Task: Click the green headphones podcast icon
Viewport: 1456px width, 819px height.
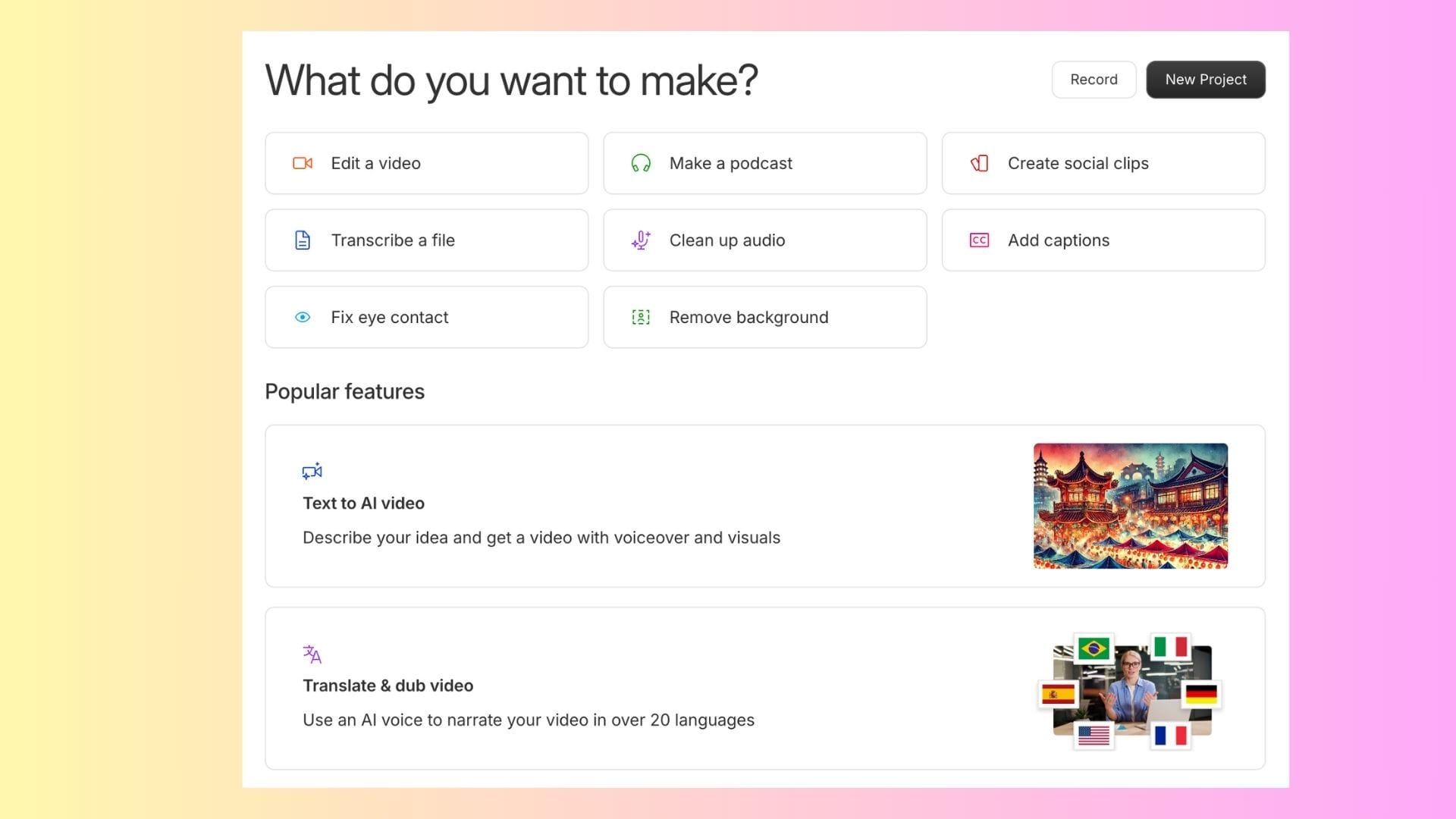Action: point(641,163)
